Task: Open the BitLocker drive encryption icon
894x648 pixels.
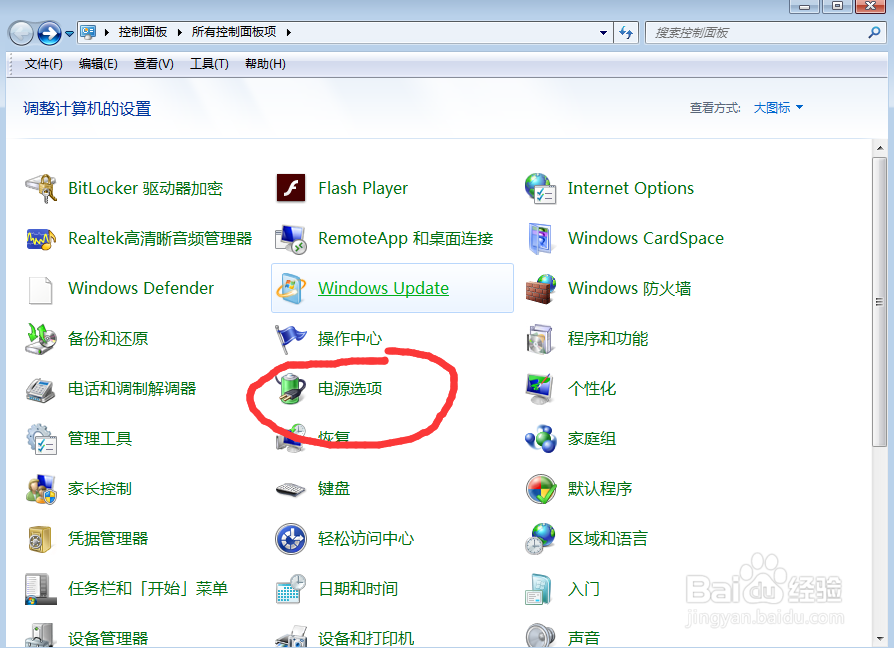Action: click(41, 189)
